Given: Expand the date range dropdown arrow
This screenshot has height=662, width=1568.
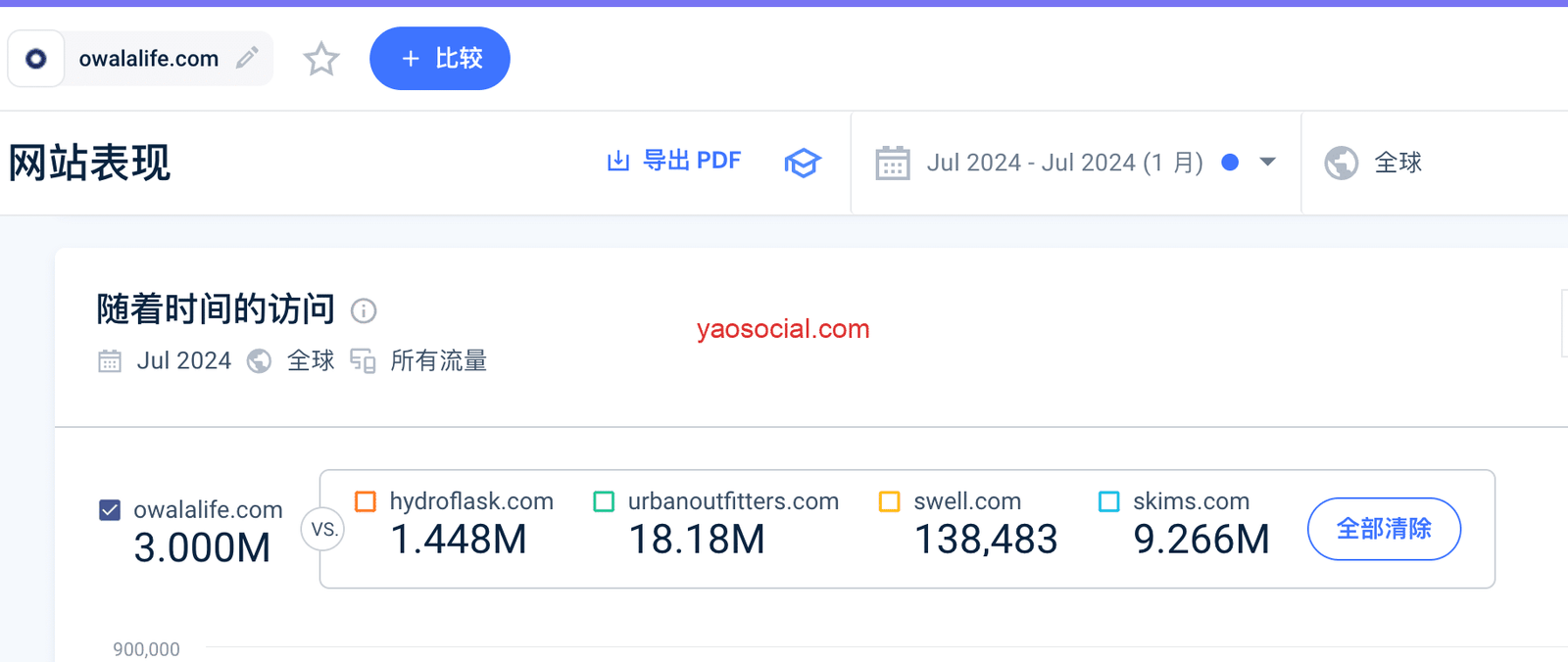Looking at the screenshot, I should coord(1267,163).
